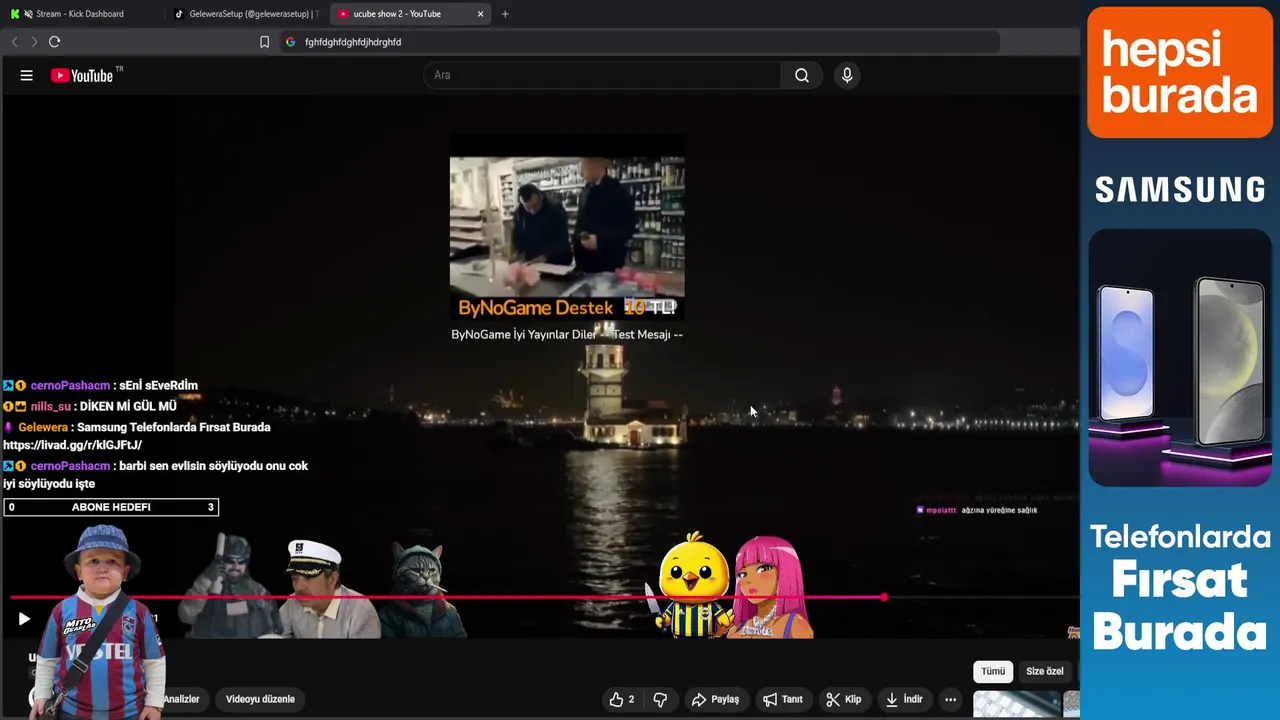The image size is (1280, 720).
Task: Dislike the video with thumbs down
Action: [x=660, y=699]
